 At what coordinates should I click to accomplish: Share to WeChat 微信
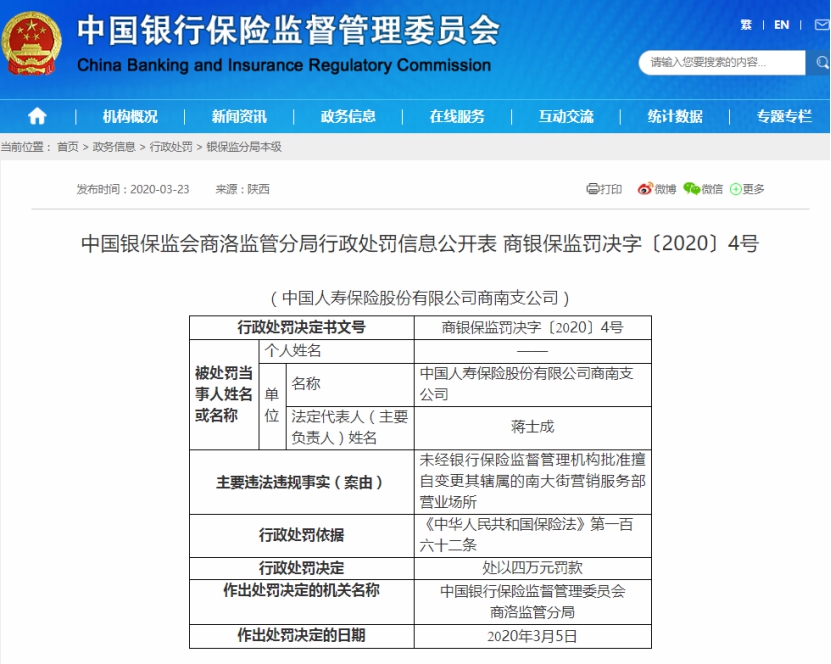(703, 189)
